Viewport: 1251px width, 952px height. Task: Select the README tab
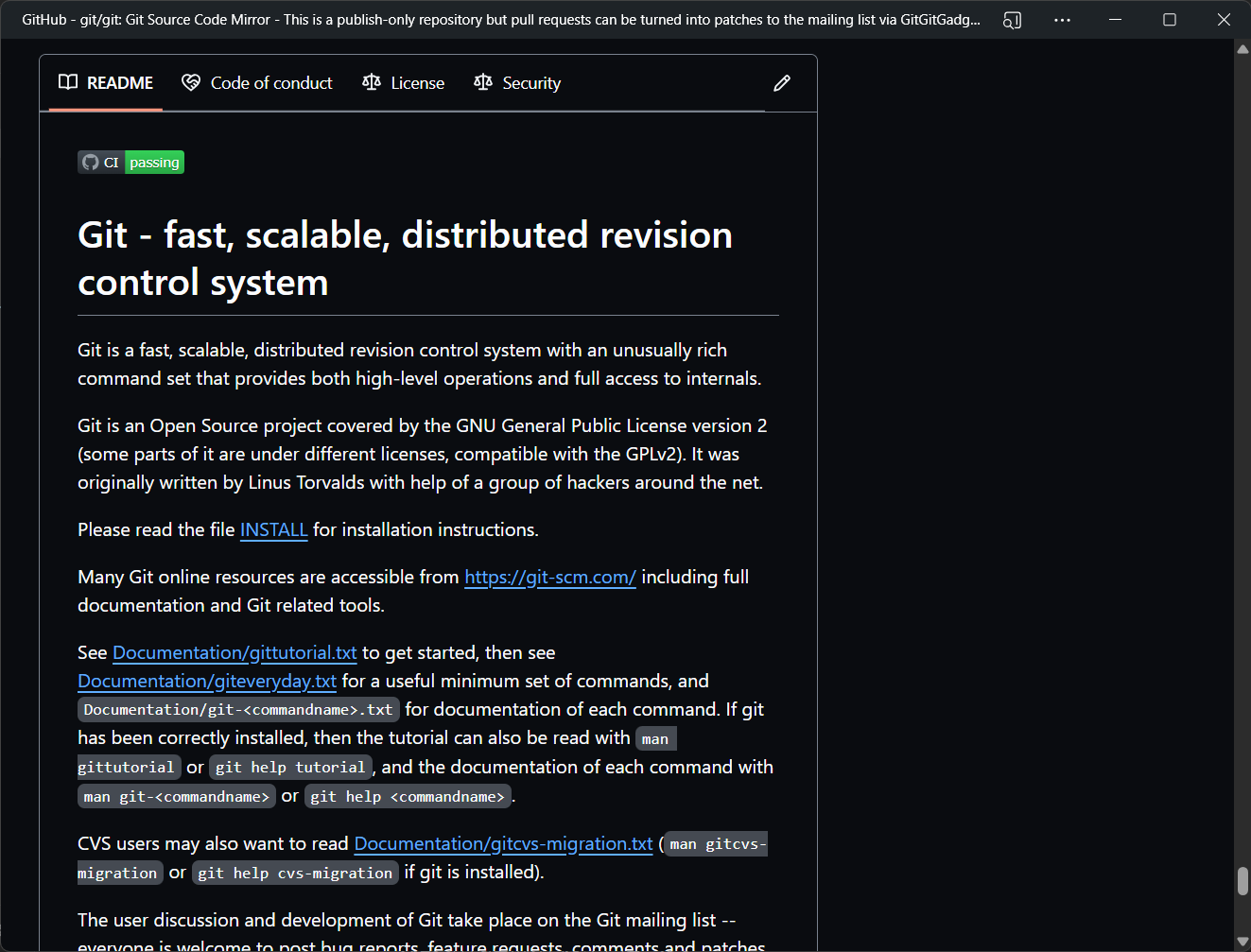coord(119,83)
